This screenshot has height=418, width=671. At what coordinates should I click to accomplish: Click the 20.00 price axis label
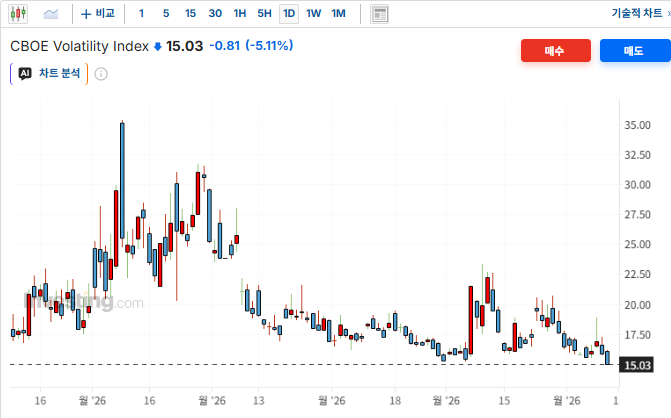(x=637, y=305)
